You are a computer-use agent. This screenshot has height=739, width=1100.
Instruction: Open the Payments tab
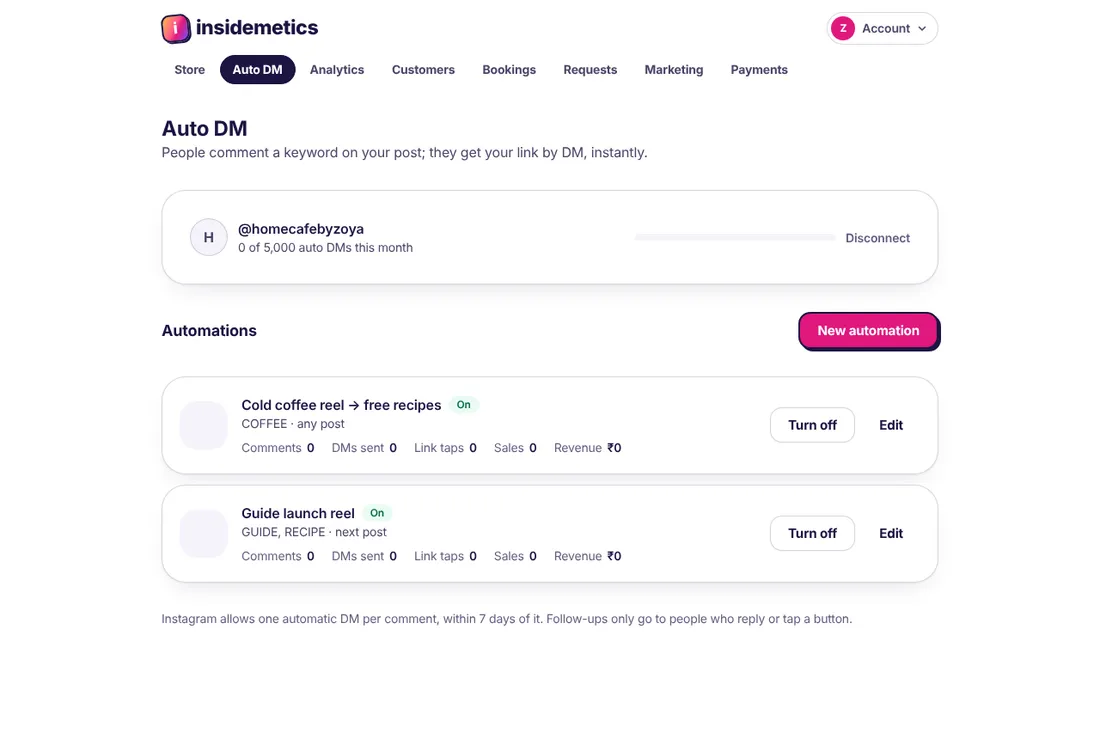click(x=759, y=69)
